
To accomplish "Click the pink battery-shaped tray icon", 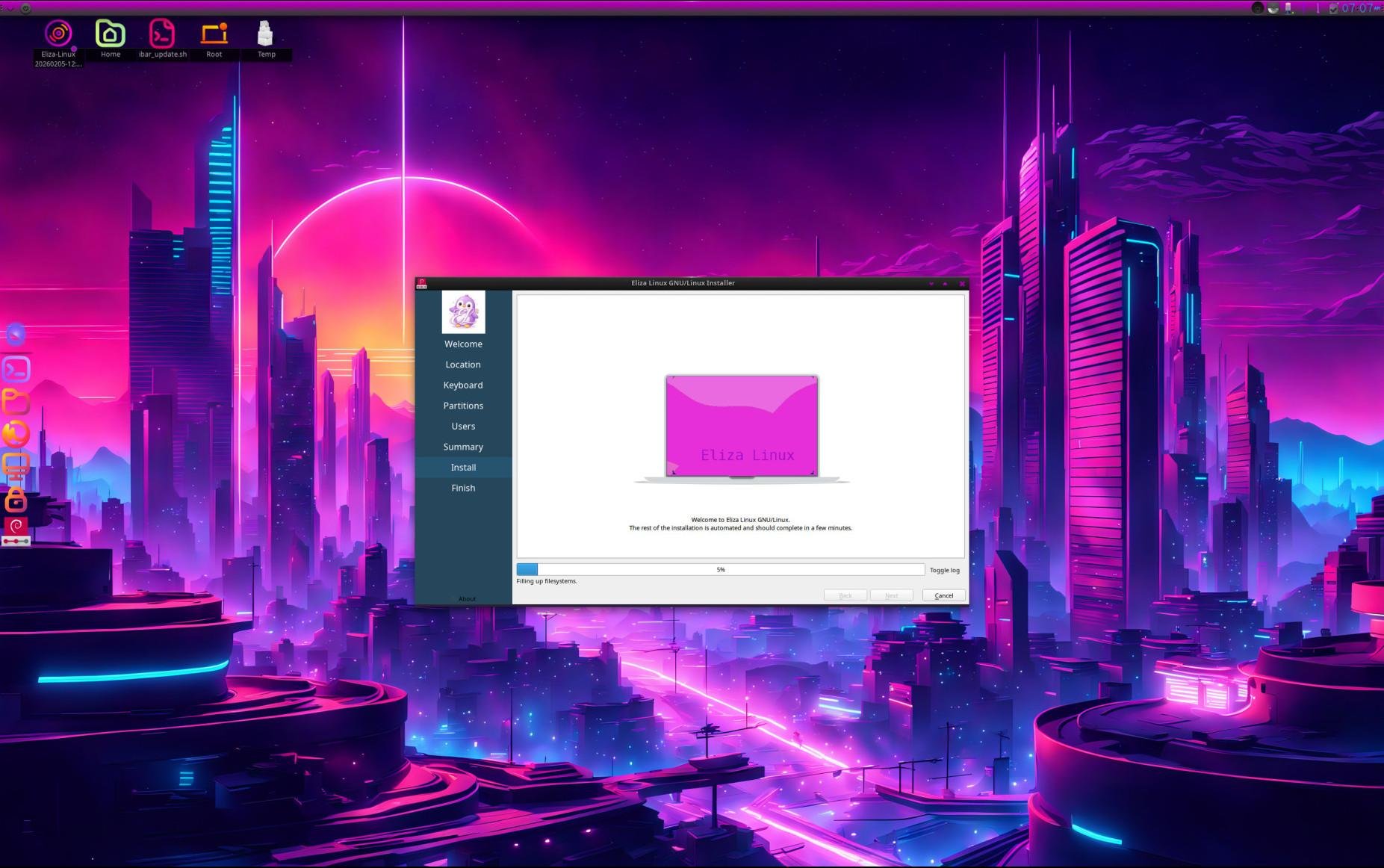I will point(1288,8).
